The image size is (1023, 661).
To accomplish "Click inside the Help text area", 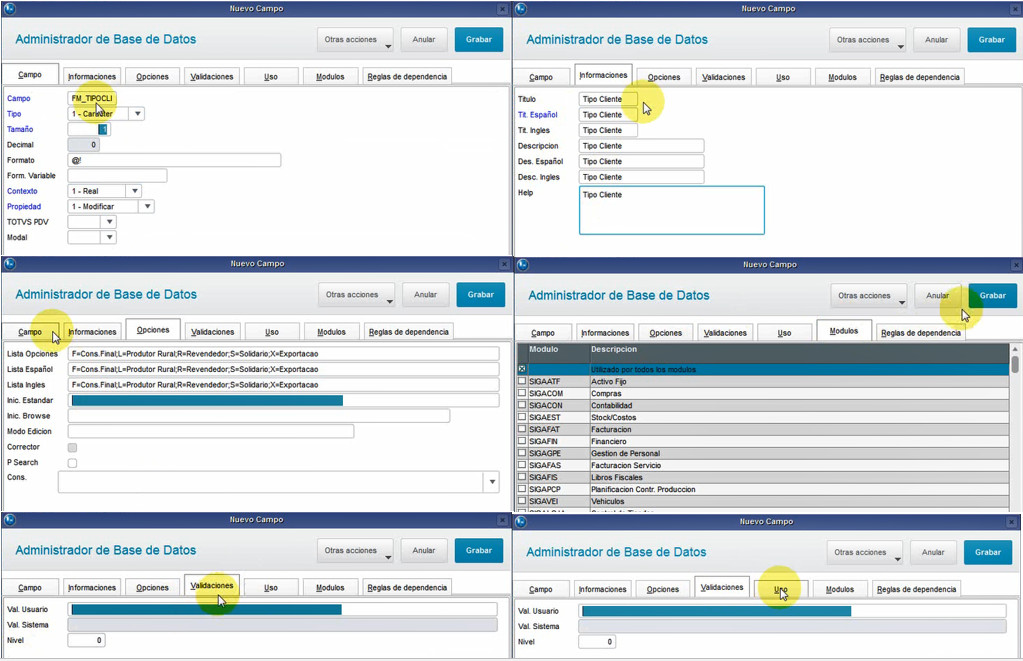I will (672, 211).
